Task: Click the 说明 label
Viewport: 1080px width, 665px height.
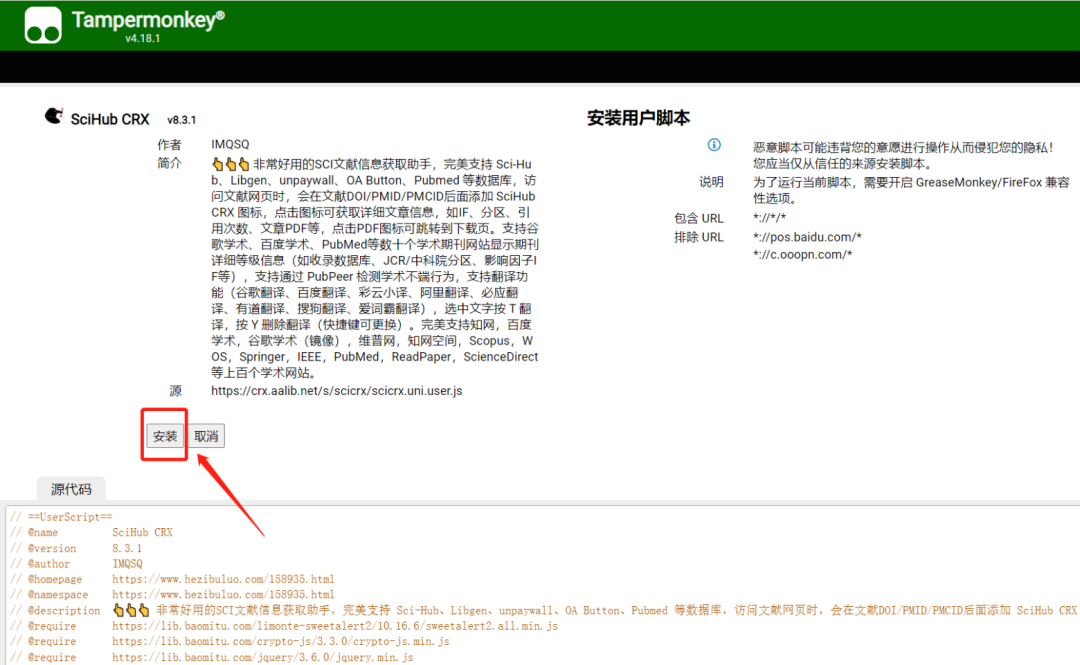Action: tap(712, 182)
